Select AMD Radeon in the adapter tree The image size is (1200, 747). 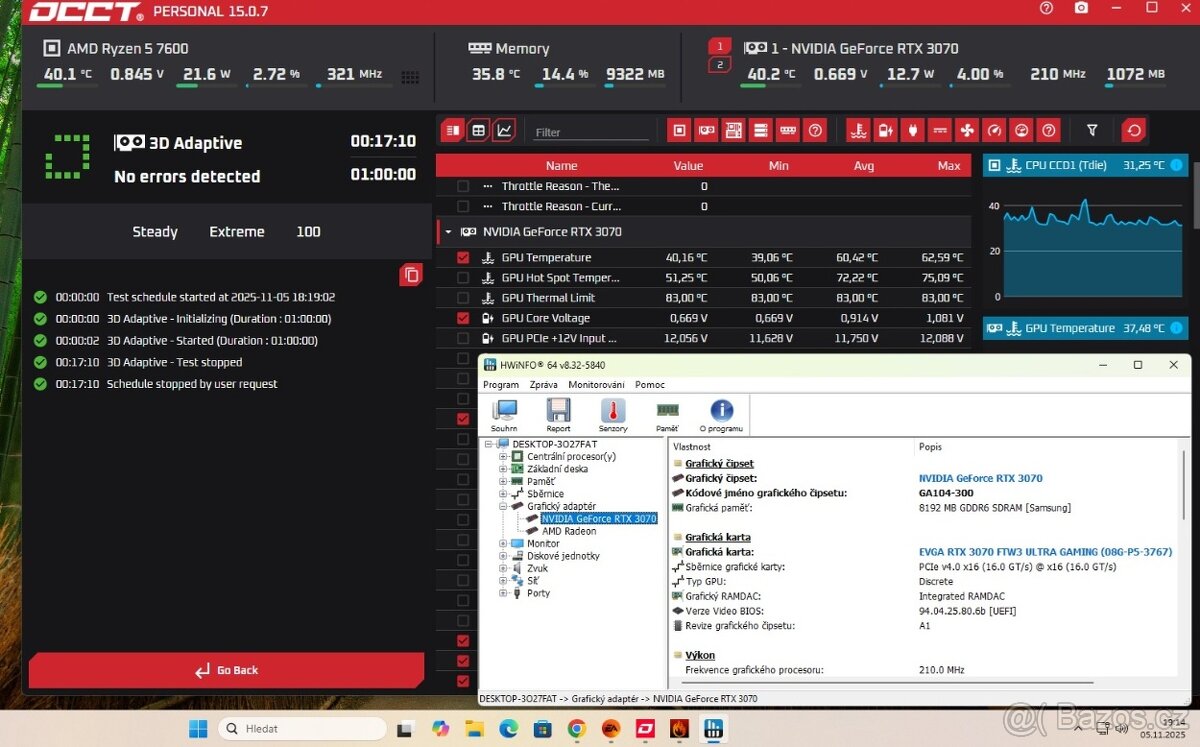[568, 531]
